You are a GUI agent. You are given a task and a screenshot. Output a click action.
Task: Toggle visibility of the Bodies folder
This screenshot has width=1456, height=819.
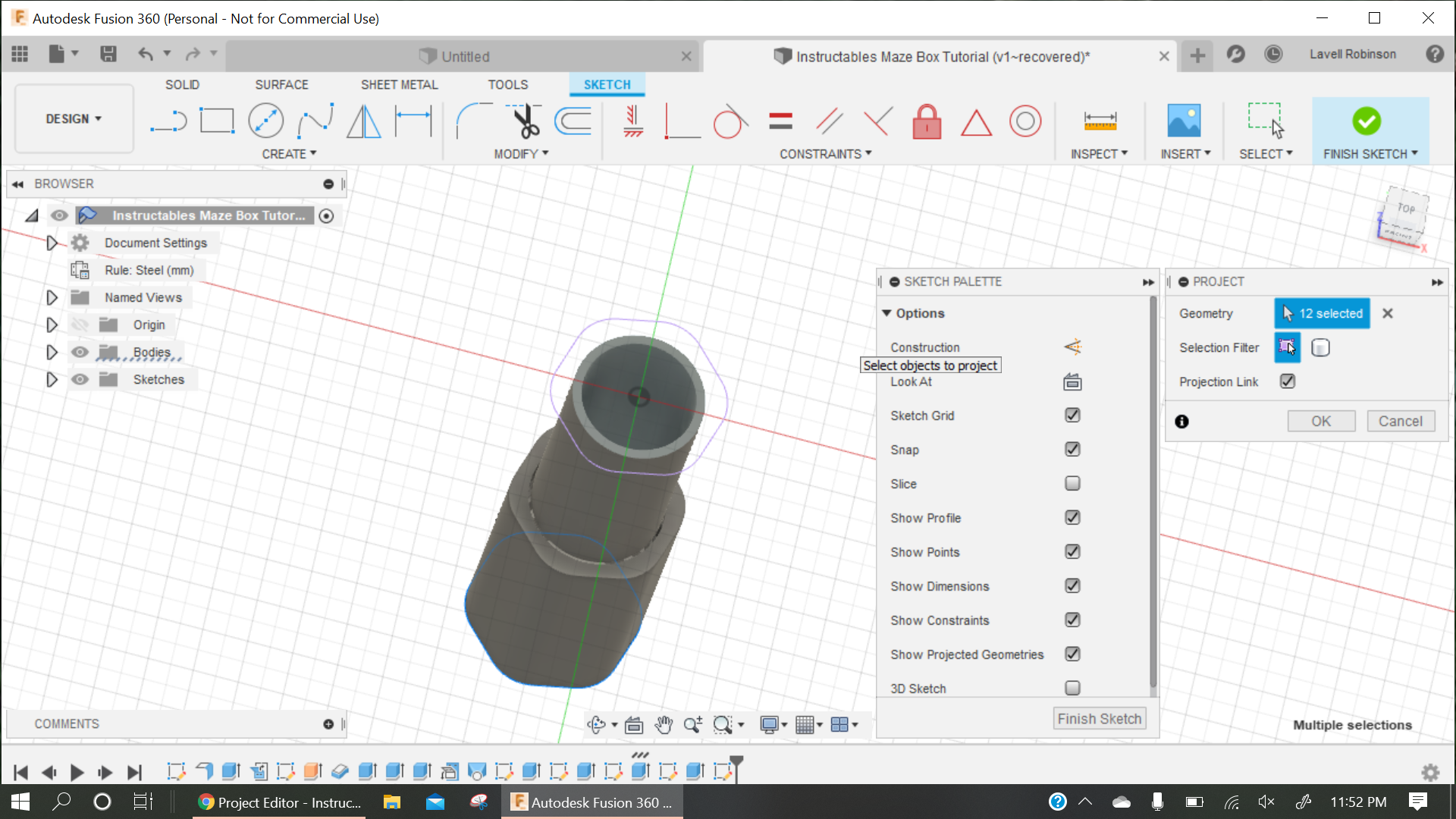(x=80, y=352)
